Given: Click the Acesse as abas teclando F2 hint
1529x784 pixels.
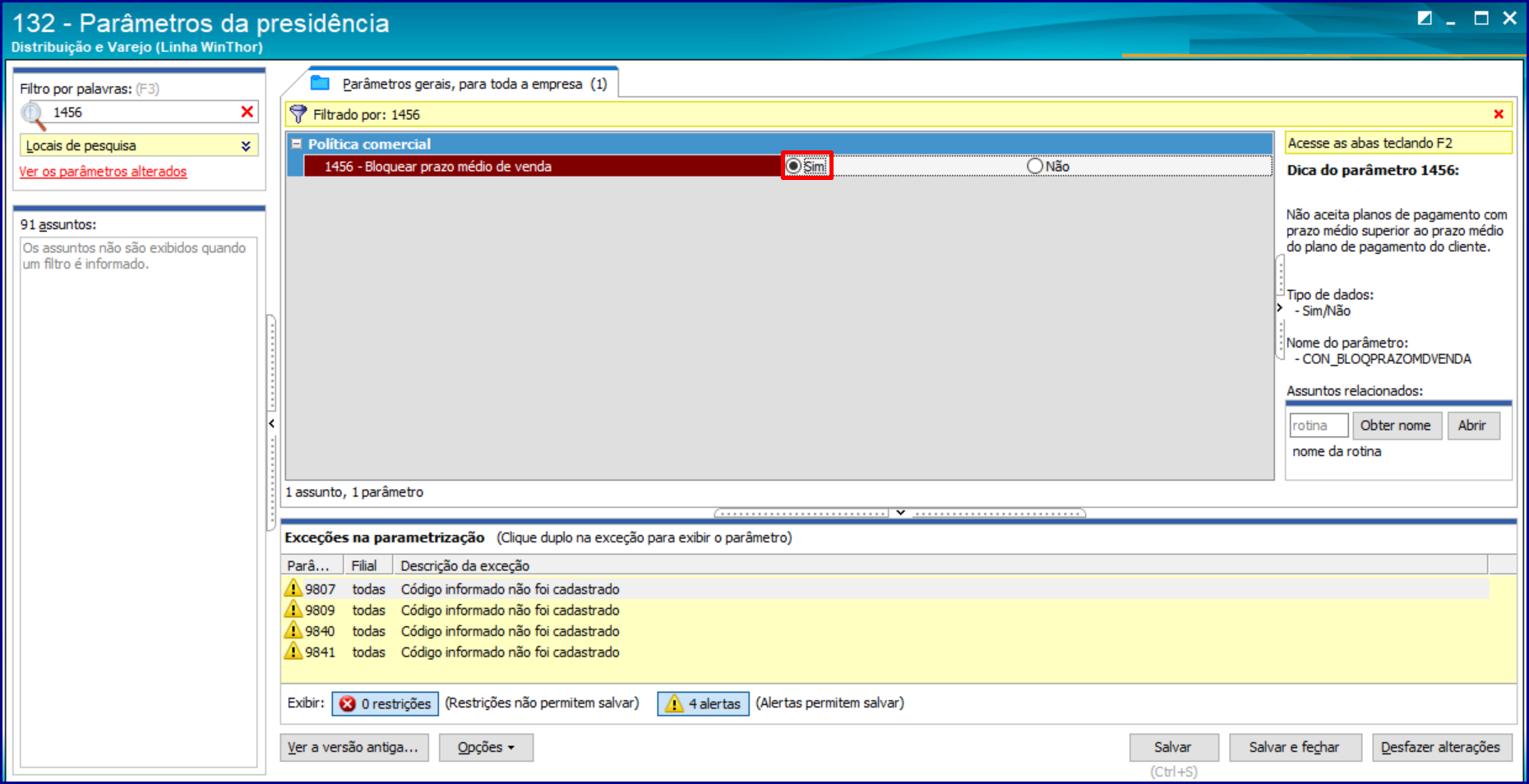Looking at the screenshot, I should [1398, 143].
